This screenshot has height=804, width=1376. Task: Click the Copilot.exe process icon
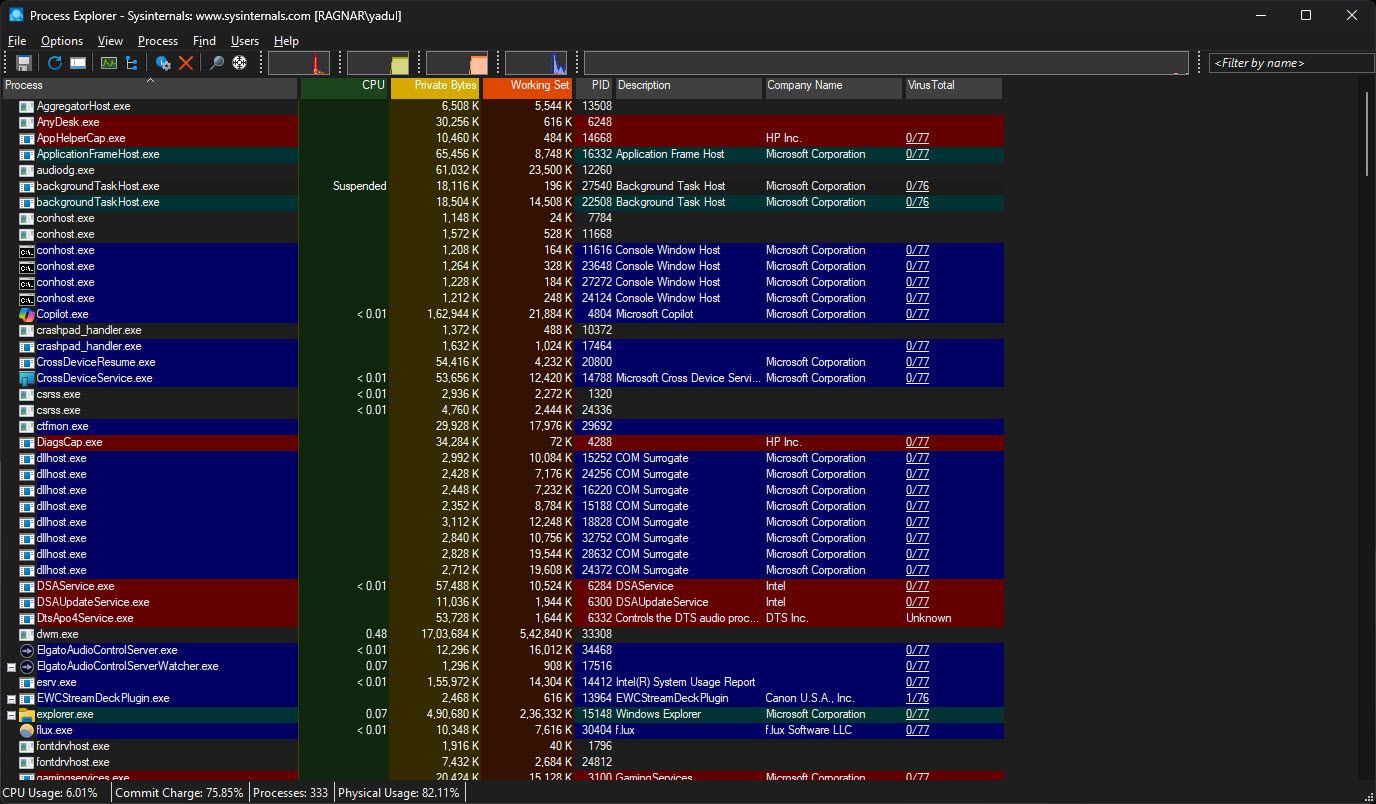click(27, 314)
